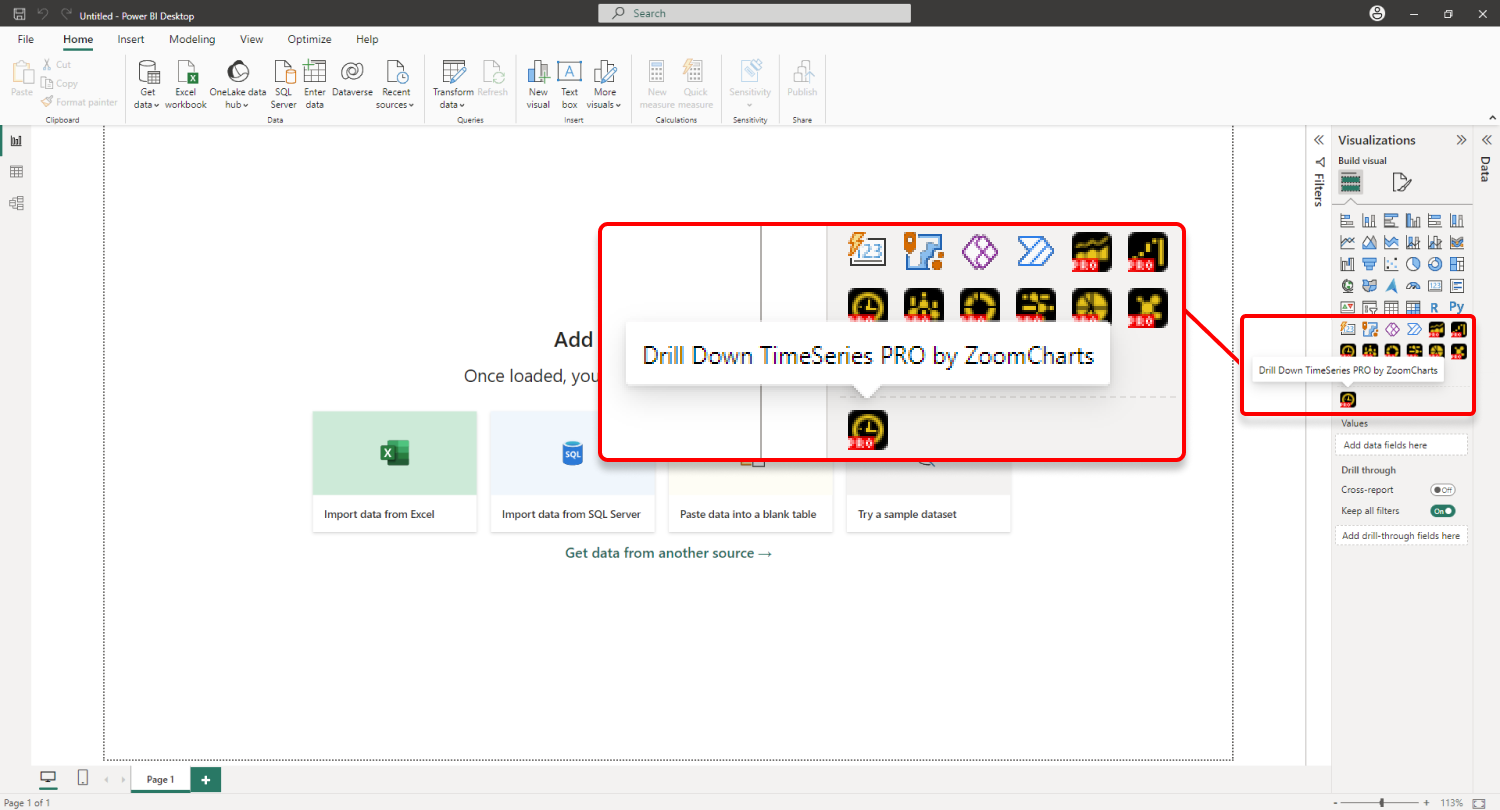The image size is (1500, 810).
Task: Open More visuals dropdown
Action: [x=604, y=84]
